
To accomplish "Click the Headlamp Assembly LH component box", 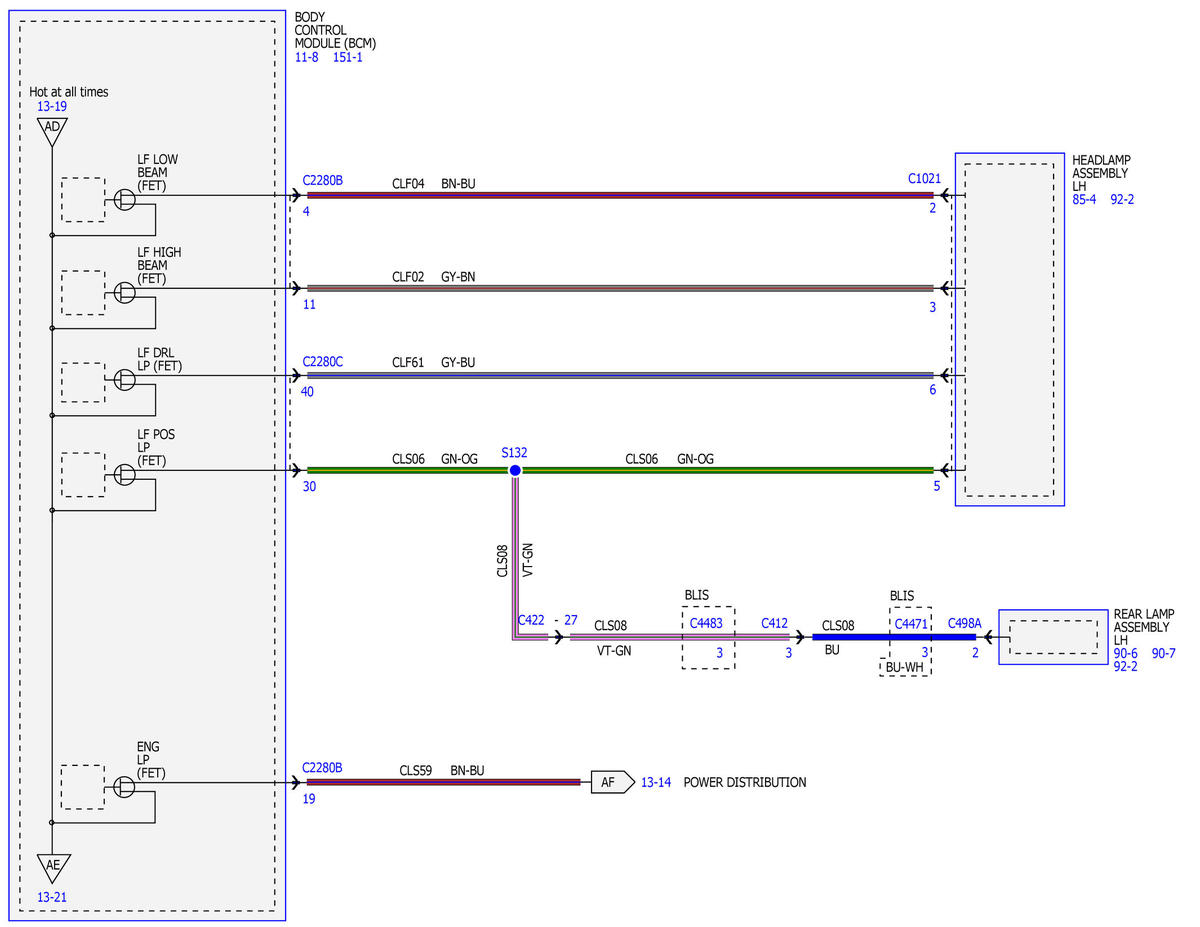I will [x=1009, y=329].
